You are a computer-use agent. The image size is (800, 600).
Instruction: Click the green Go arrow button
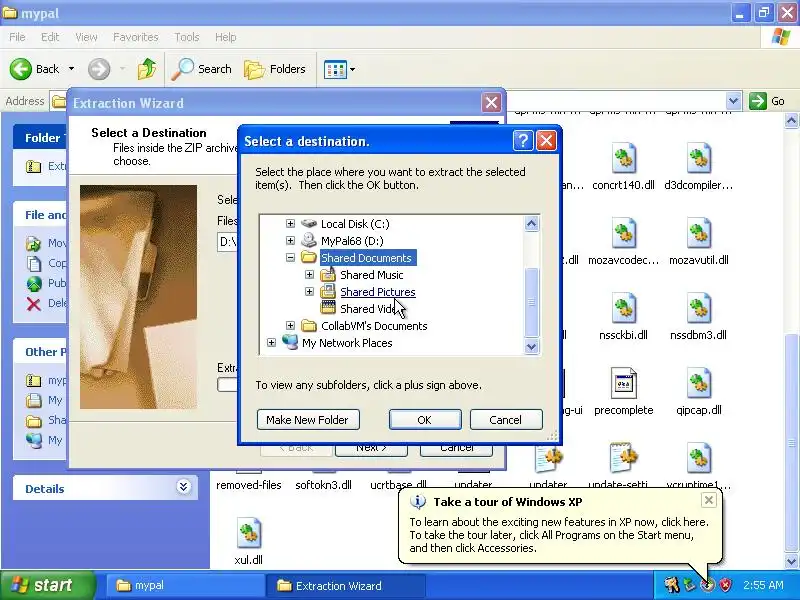click(x=758, y=101)
